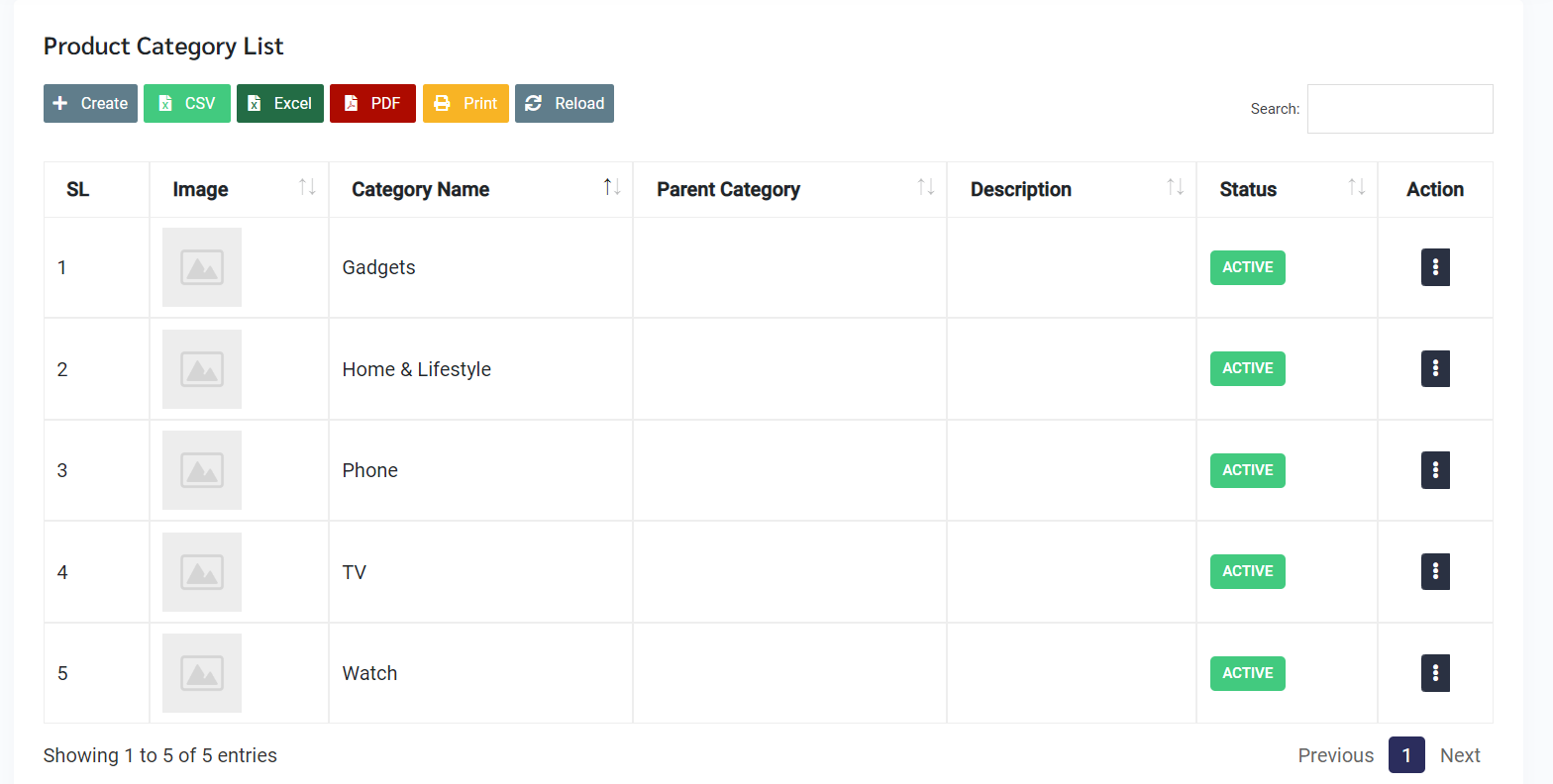Export the table to Excel
The image size is (1553, 784).
(x=280, y=103)
